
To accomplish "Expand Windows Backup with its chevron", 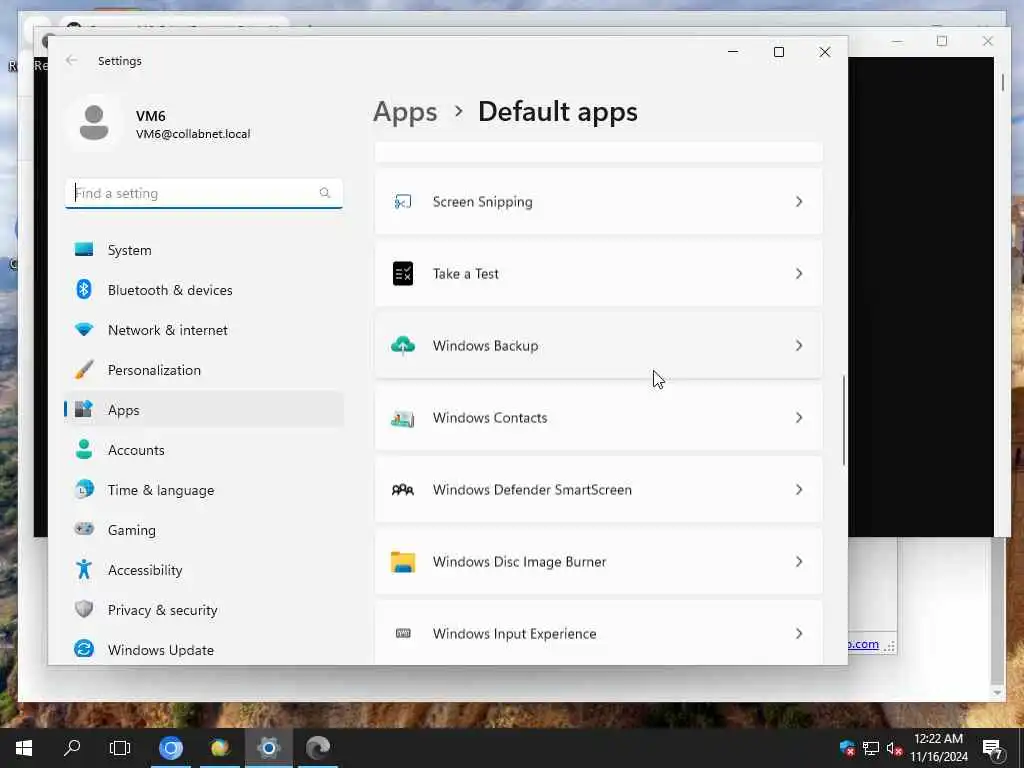I will 799,345.
